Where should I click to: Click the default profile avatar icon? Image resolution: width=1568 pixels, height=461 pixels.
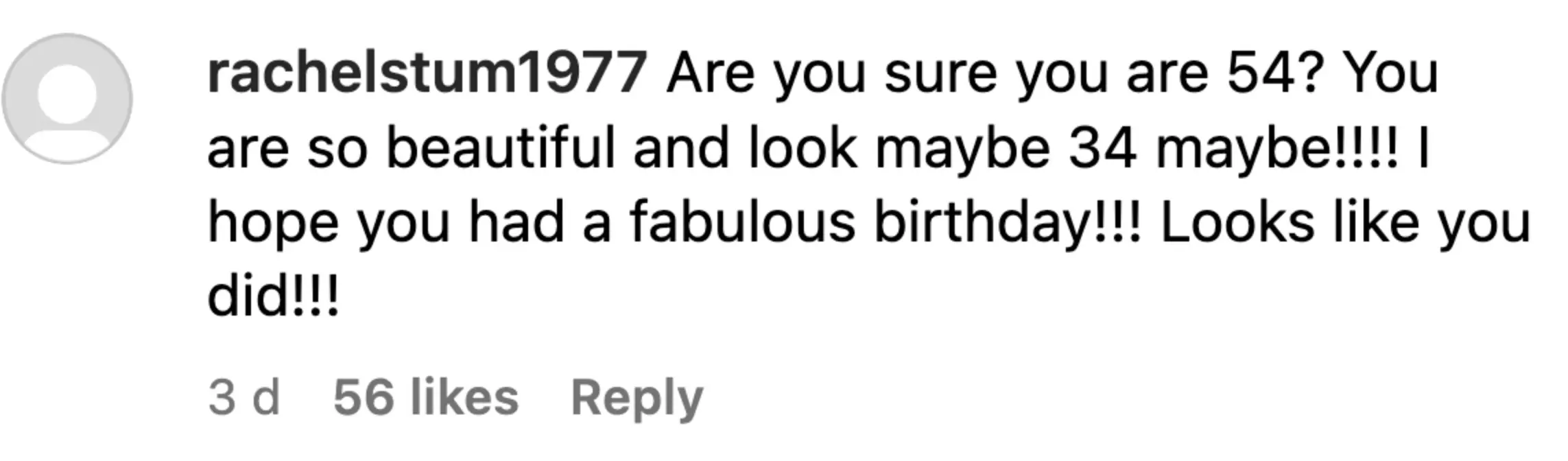pos(67,99)
